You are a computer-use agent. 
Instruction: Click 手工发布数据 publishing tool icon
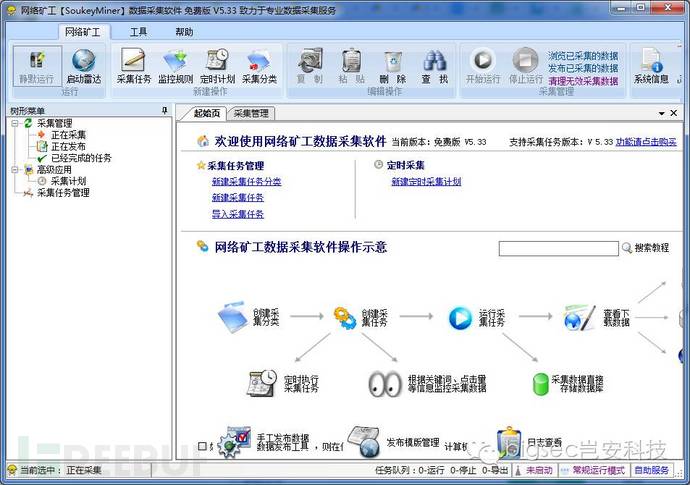(235, 443)
